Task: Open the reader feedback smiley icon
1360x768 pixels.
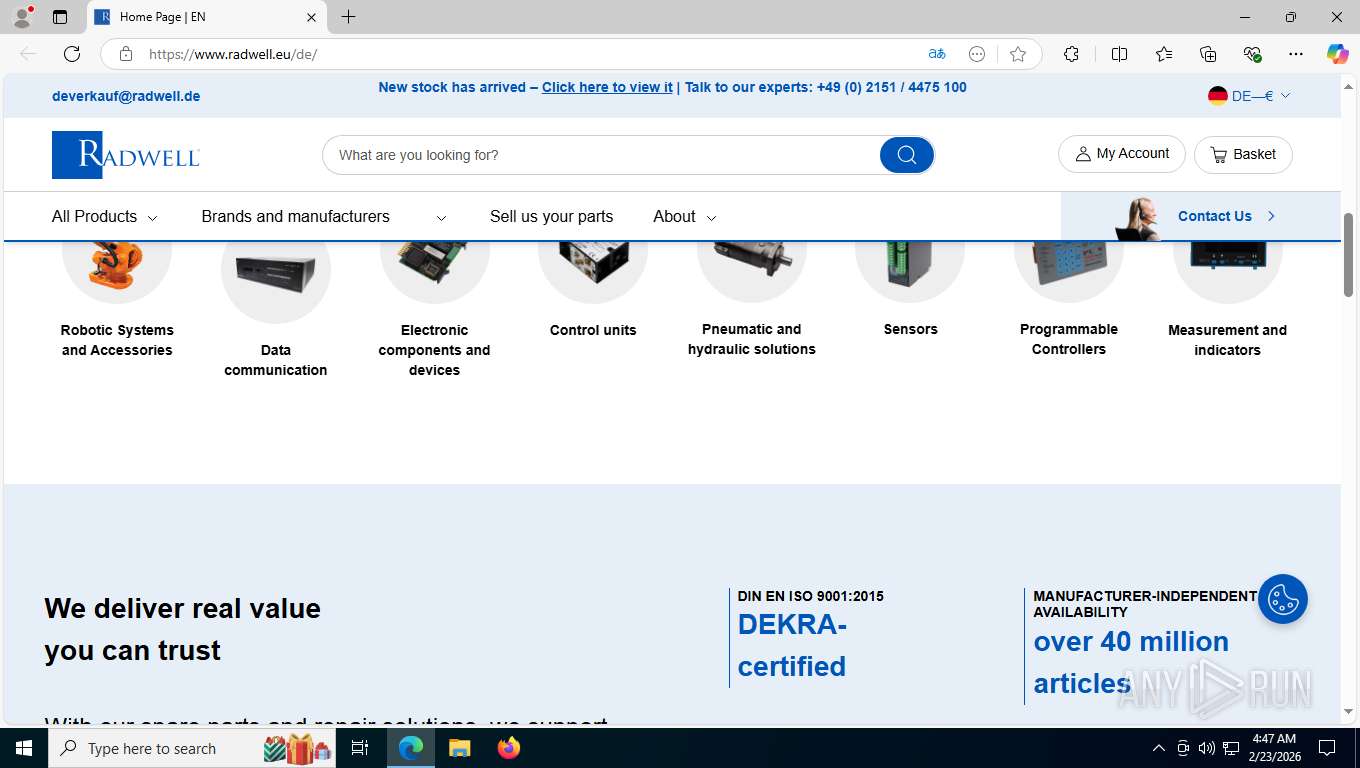Action: click(x=977, y=54)
